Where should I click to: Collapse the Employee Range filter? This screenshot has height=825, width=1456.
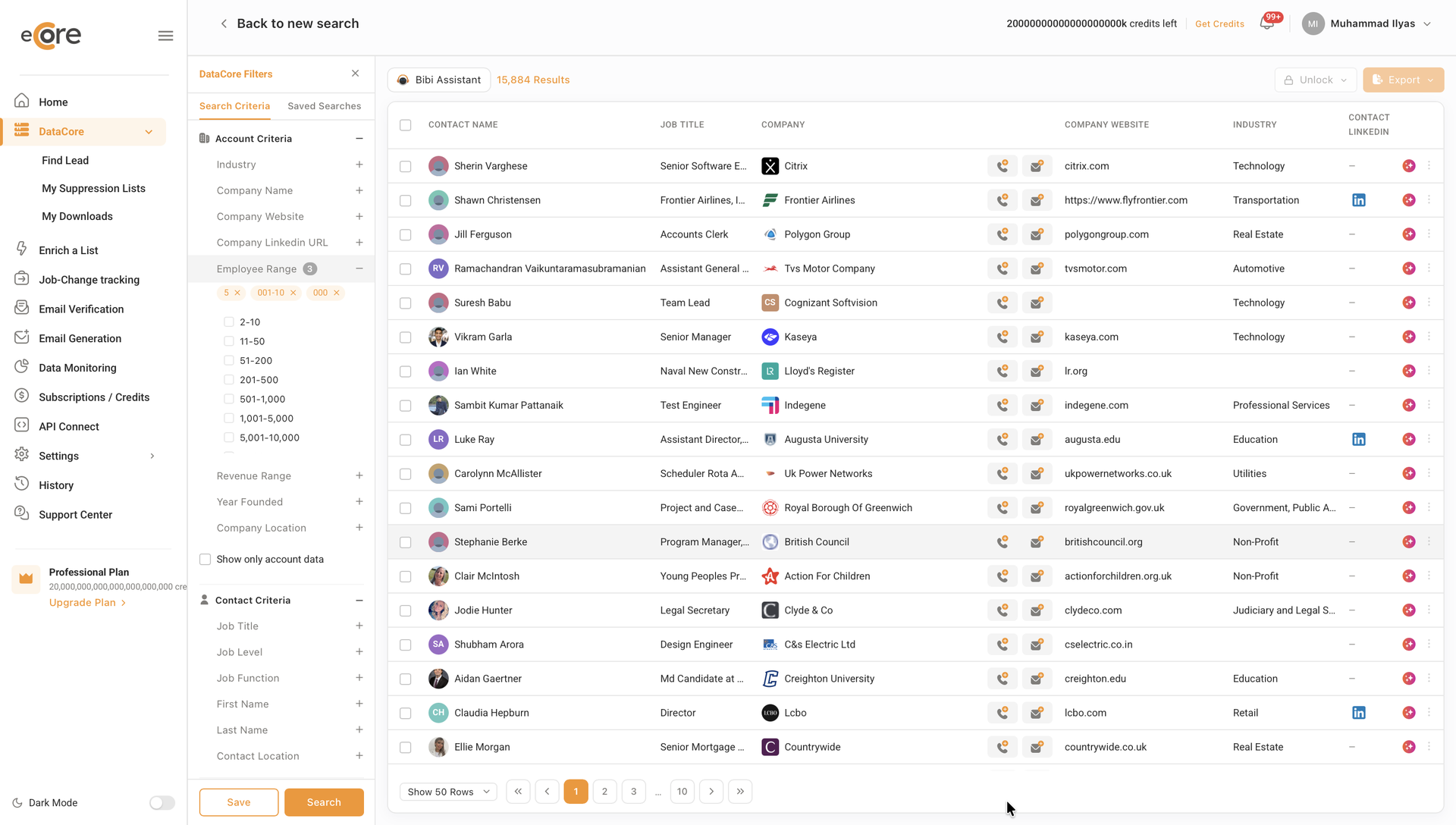[x=359, y=268]
